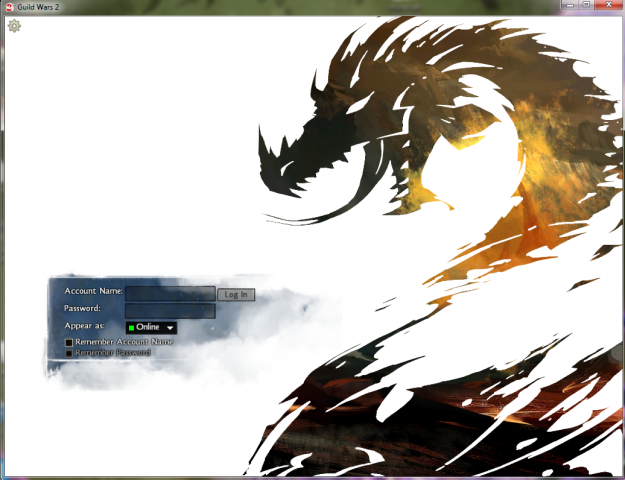Click the Account Name label

tap(93, 291)
